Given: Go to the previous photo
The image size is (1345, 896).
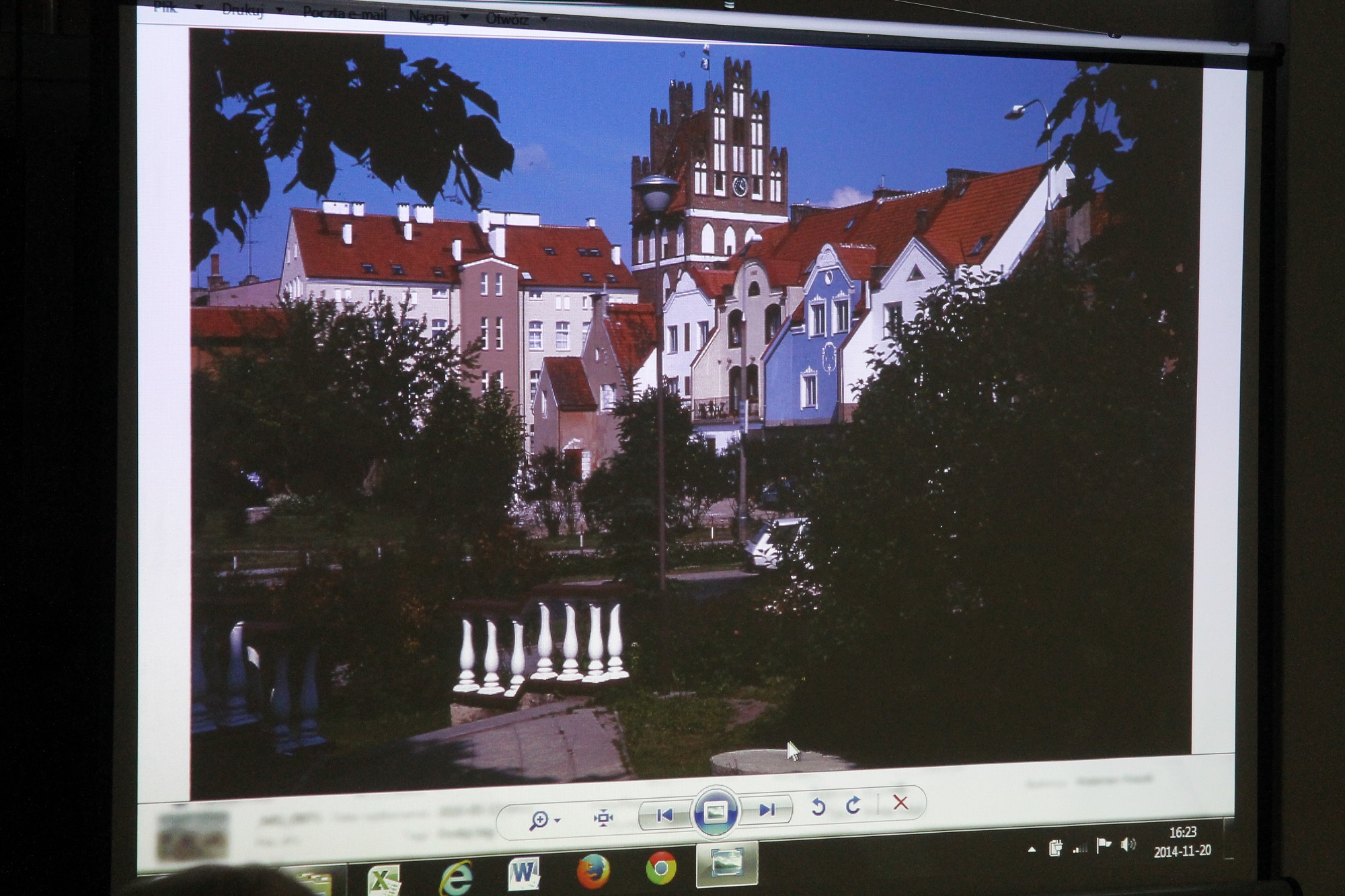Looking at the screenshot, I should point(664,815).
